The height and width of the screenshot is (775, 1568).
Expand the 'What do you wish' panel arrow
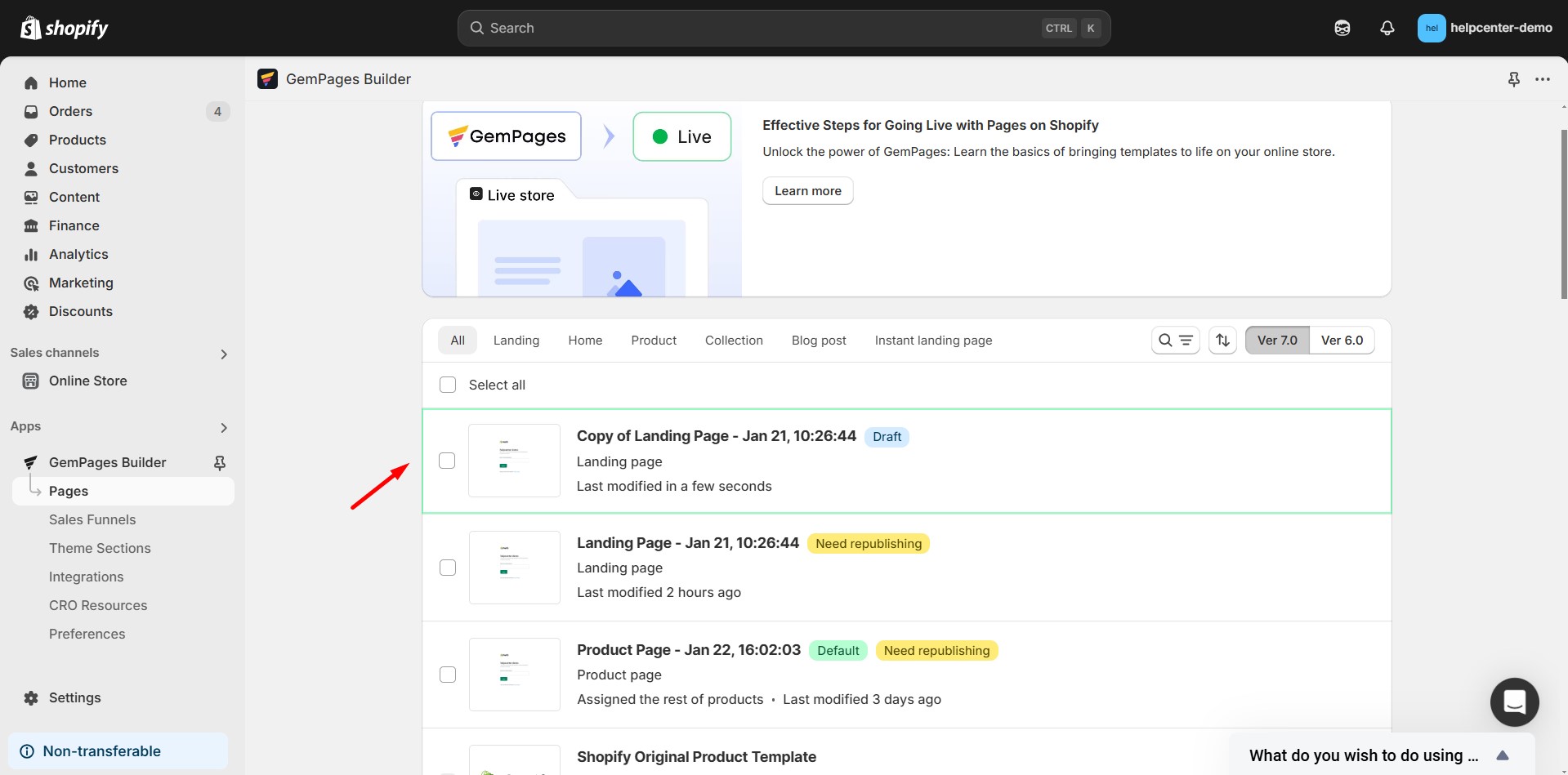click(1502, 755)
